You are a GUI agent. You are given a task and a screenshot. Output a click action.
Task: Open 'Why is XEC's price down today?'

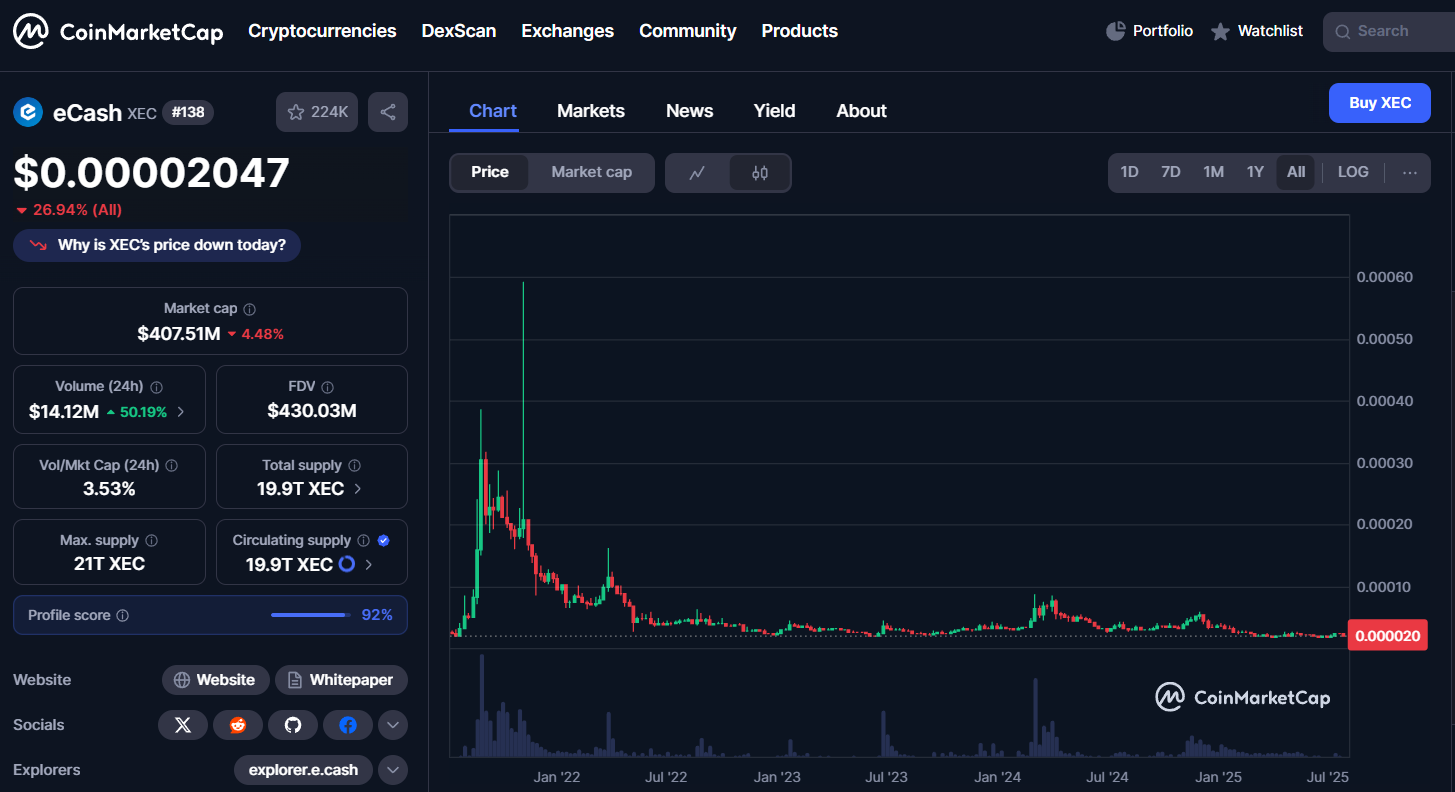[157, 245]
